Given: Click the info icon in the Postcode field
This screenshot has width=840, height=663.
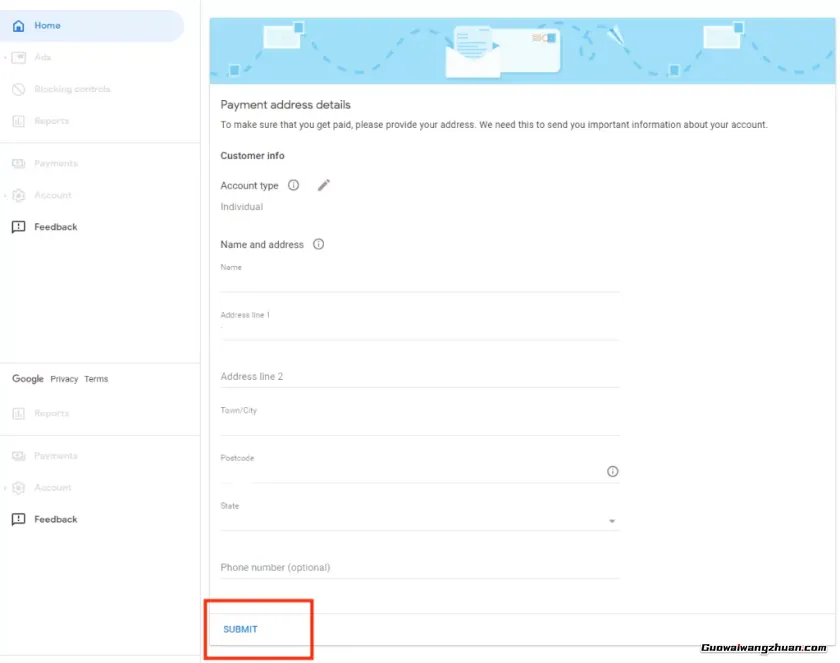Looking at the screenshot, I should point(612,471).
